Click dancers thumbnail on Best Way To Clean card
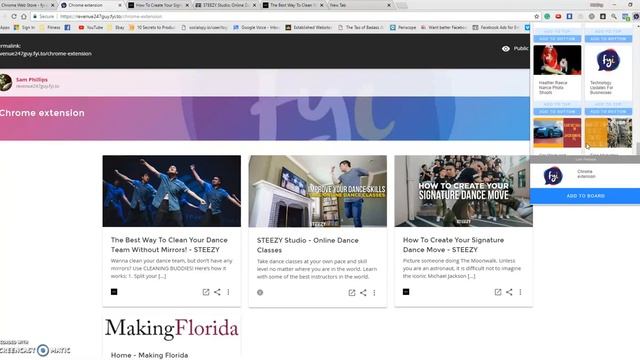Image resolution: width=640 pixels, height=360 pixels. click(x=171, y=191)
